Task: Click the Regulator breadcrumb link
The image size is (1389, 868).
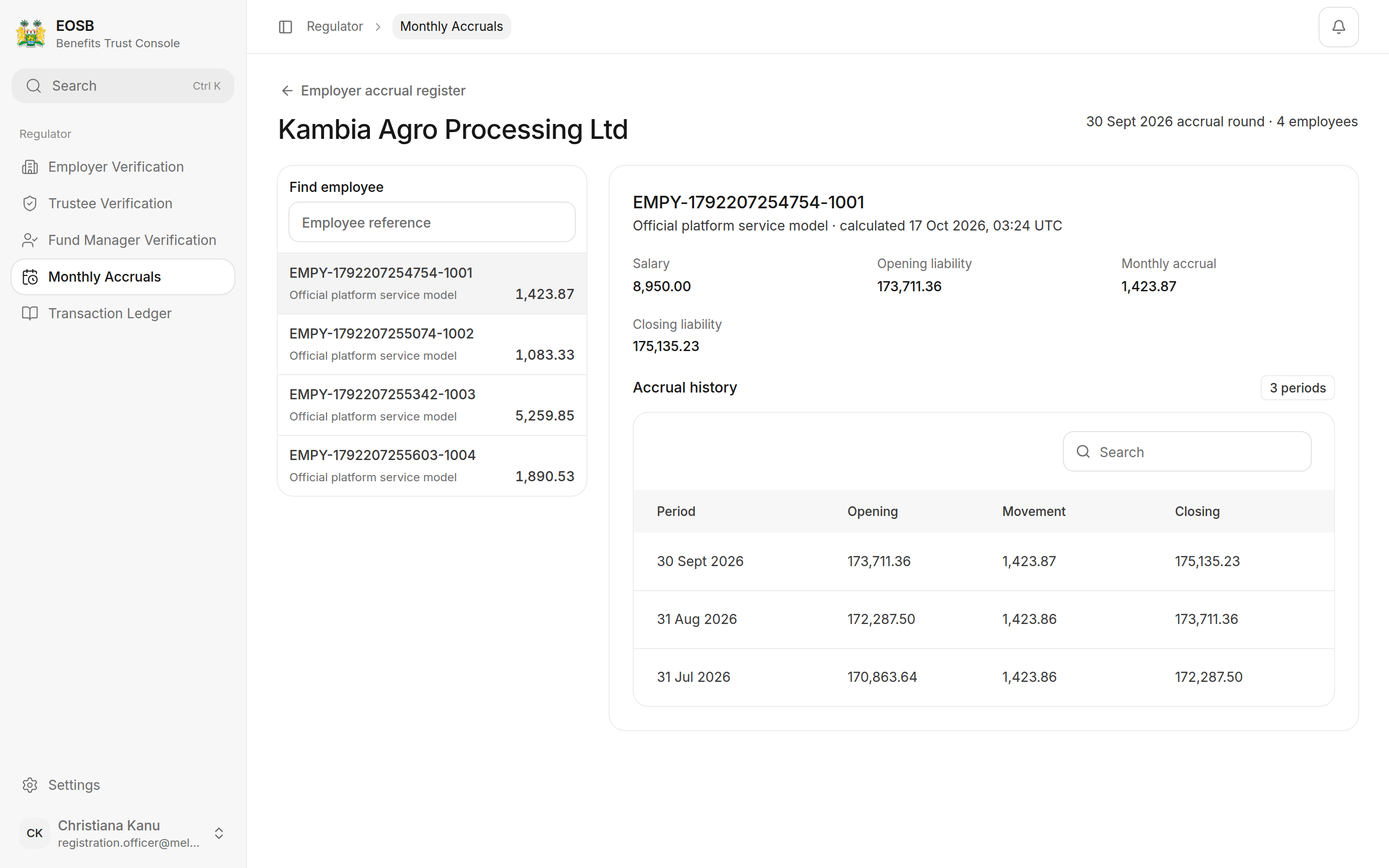Action: 335,27
